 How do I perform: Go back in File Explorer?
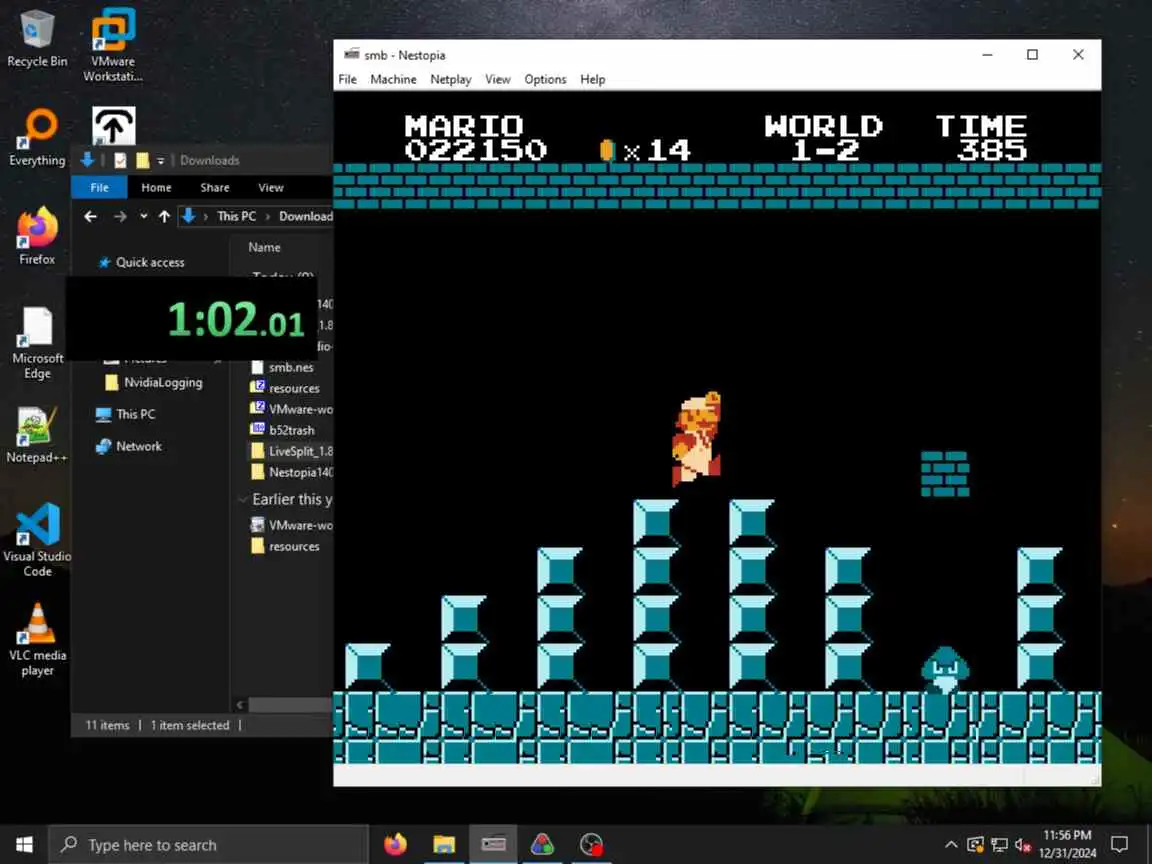[x=90, y=216]
